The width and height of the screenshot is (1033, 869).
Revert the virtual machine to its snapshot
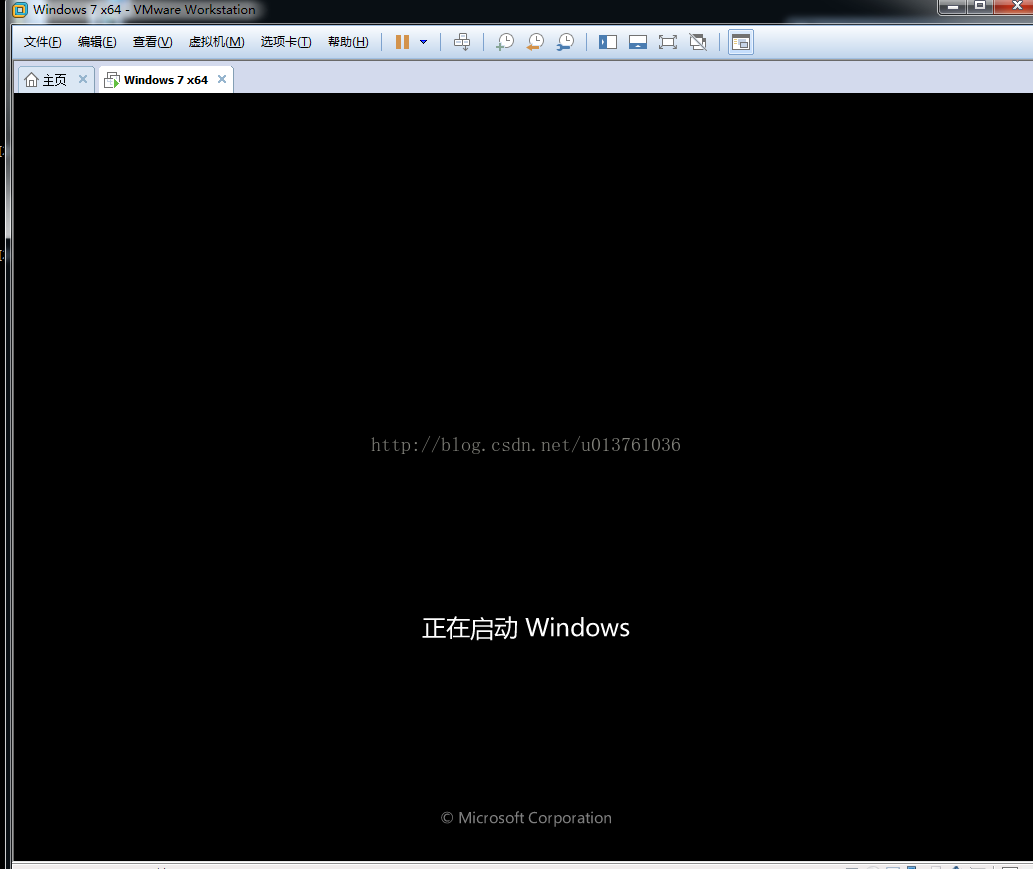(535, 42)
